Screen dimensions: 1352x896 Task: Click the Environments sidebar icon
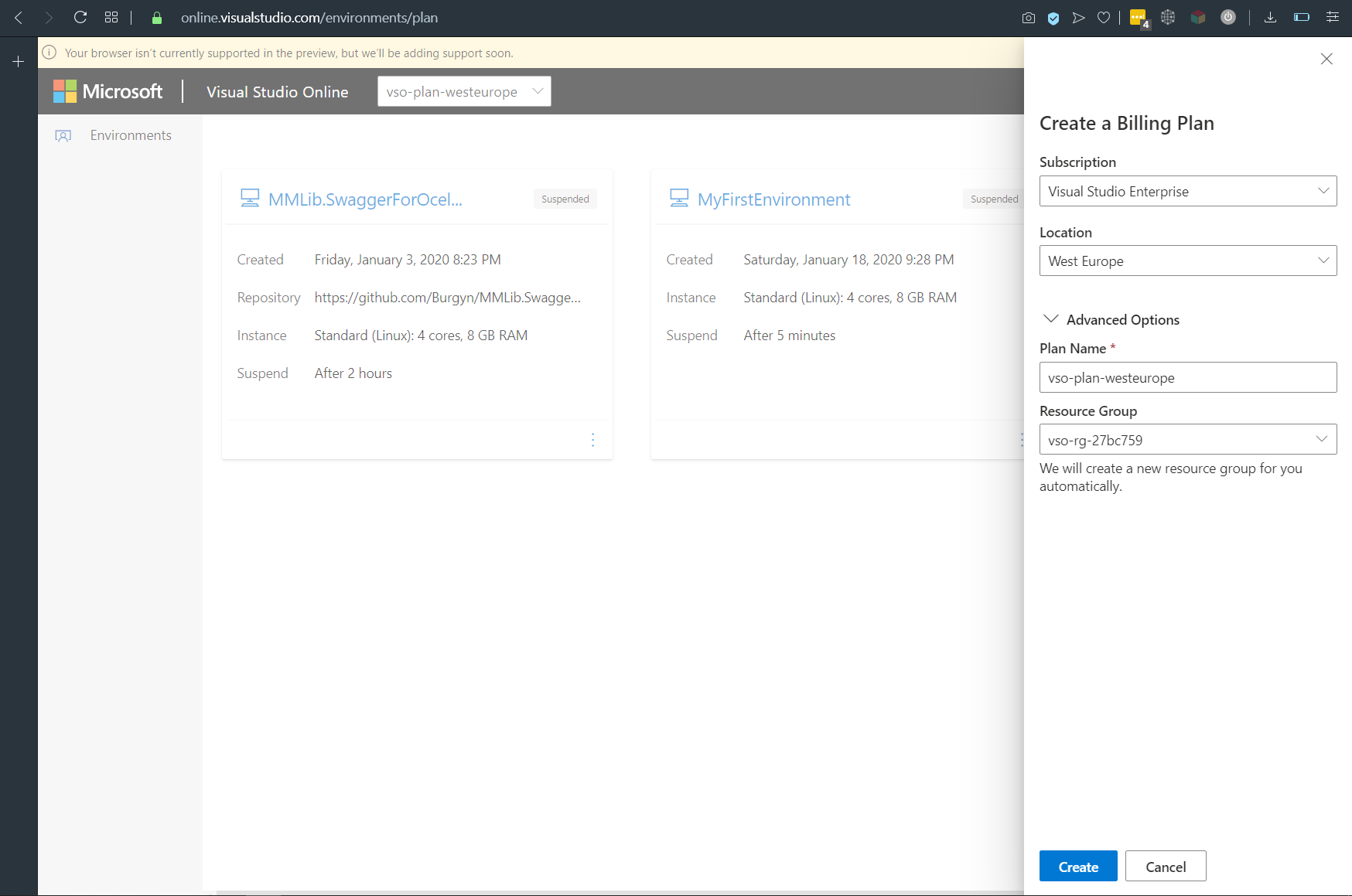pos(63,136)
